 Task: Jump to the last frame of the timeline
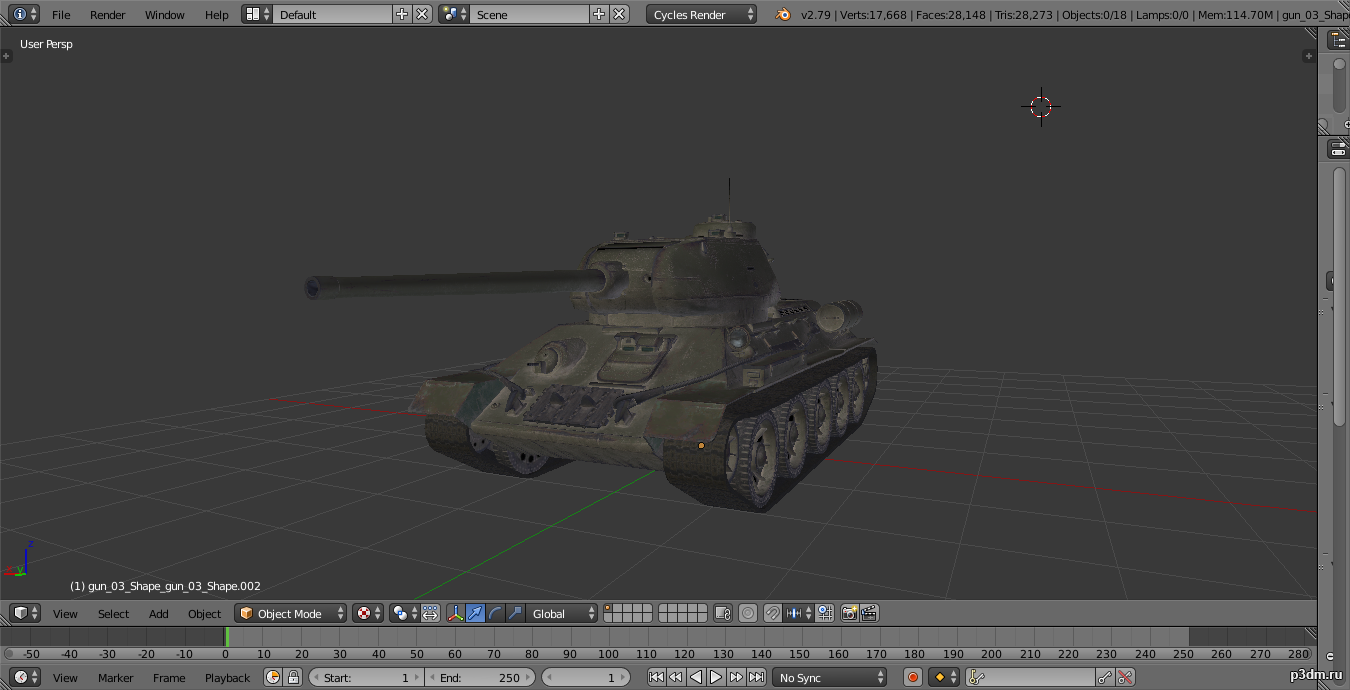point(756,677)
